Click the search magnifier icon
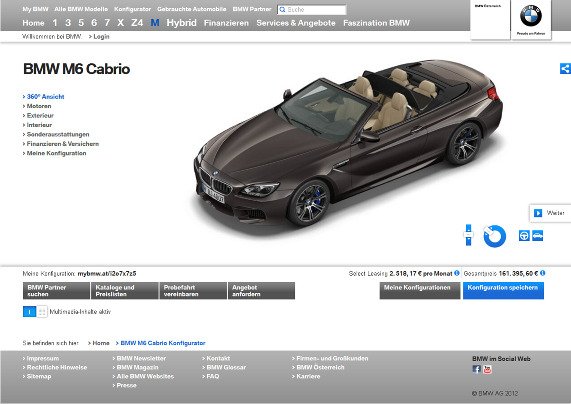The width and height of the screenshot is (571, 404). [x=282, y=10]
